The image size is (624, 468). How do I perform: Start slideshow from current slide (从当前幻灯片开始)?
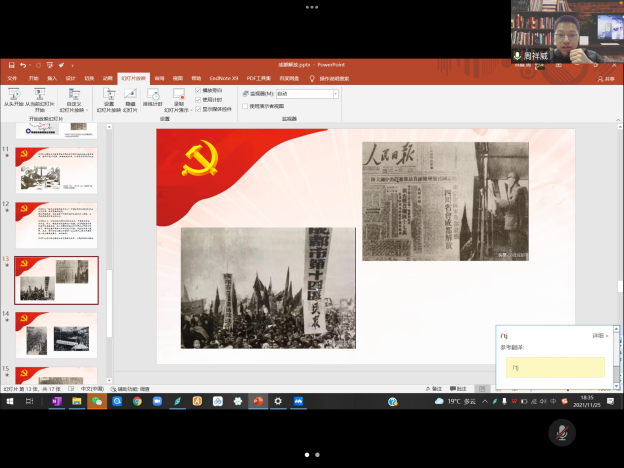click(39, 100)
